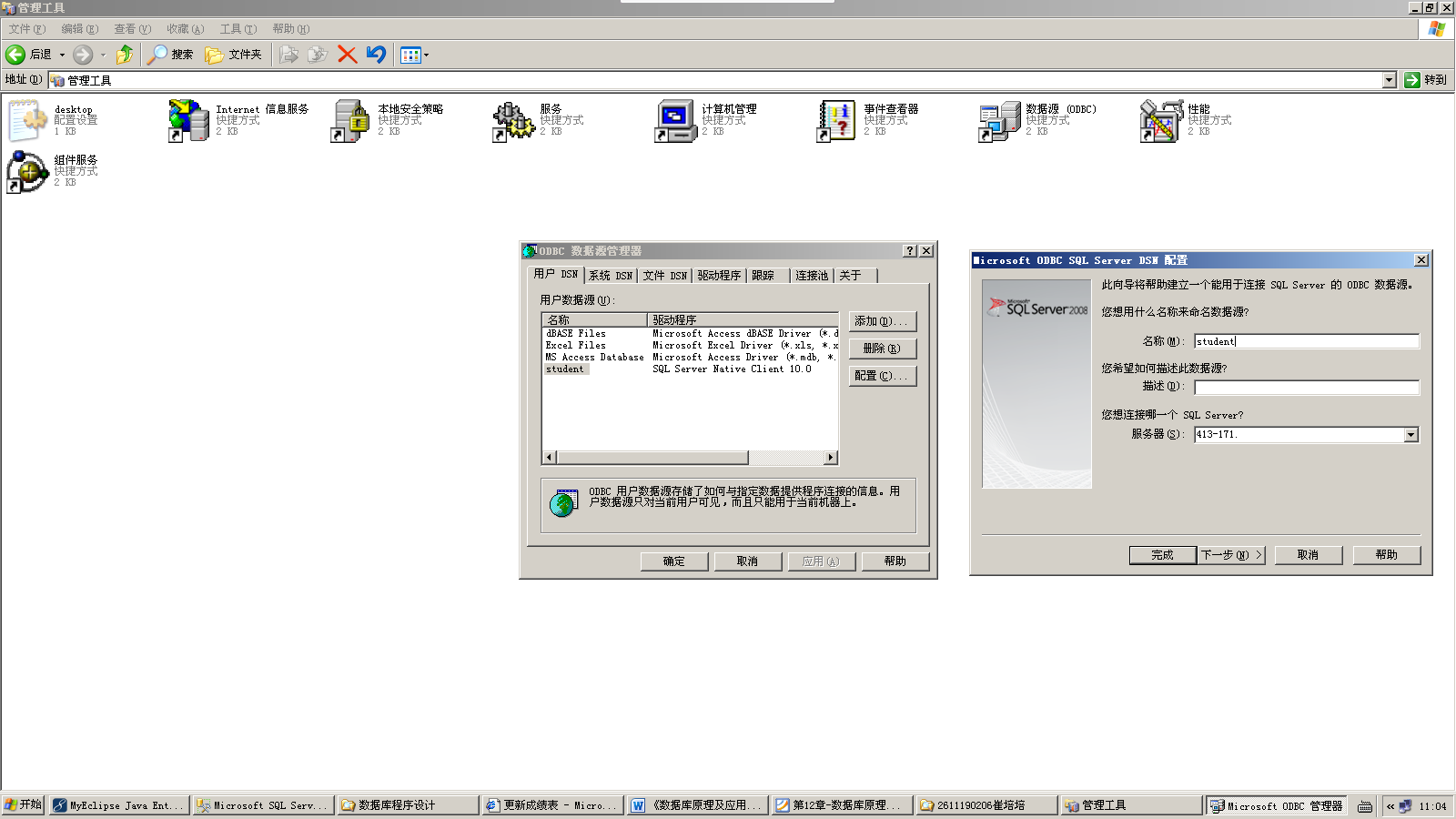Go up one folder level icon

(x=125, y=55)
